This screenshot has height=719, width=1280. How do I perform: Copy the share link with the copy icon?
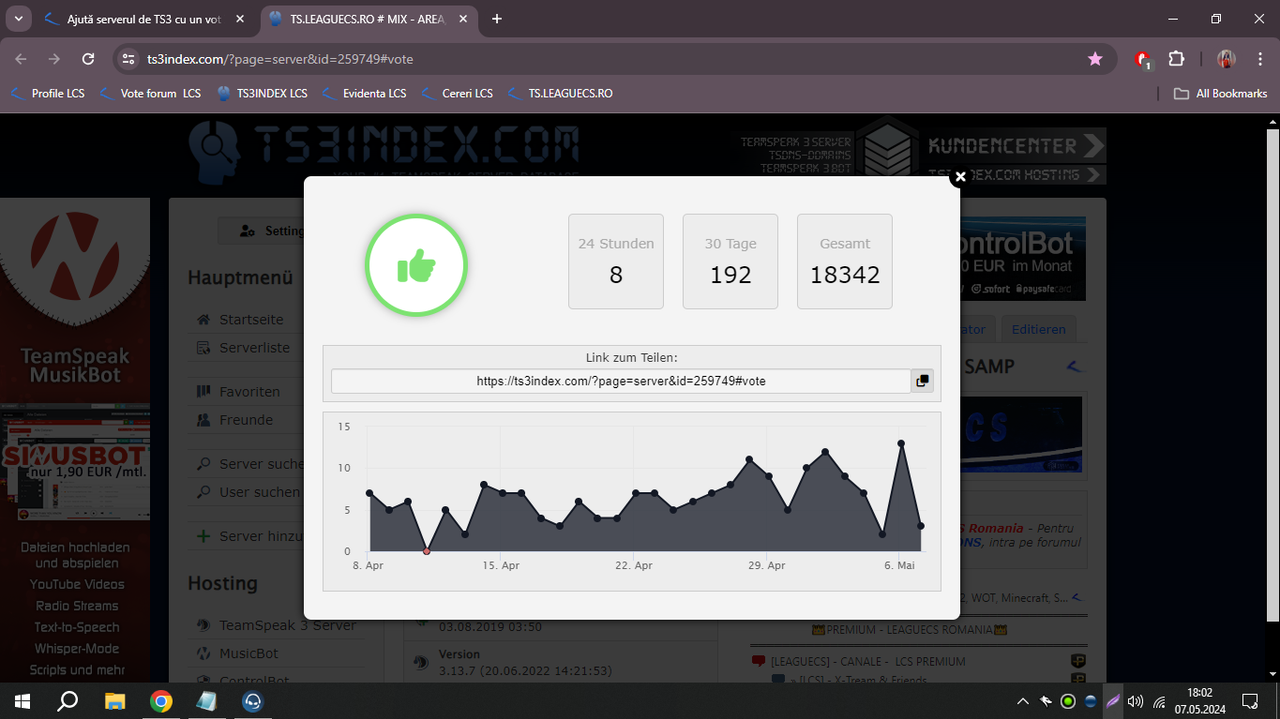[x=922, y=381]
